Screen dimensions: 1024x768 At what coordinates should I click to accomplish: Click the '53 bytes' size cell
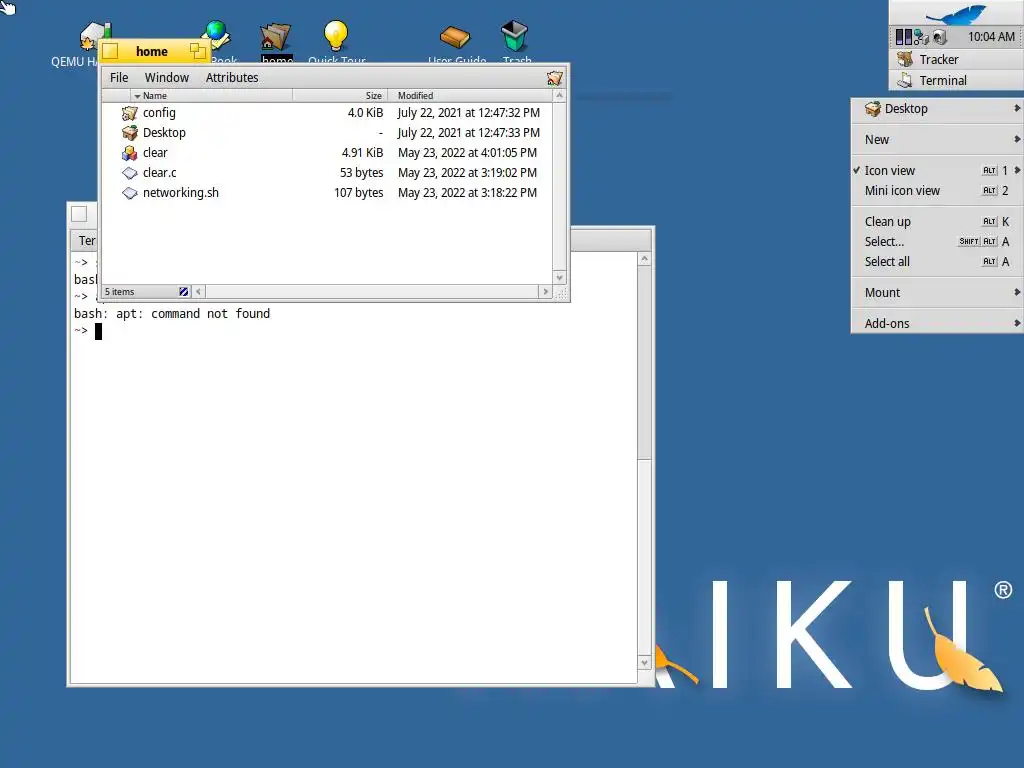361,173
